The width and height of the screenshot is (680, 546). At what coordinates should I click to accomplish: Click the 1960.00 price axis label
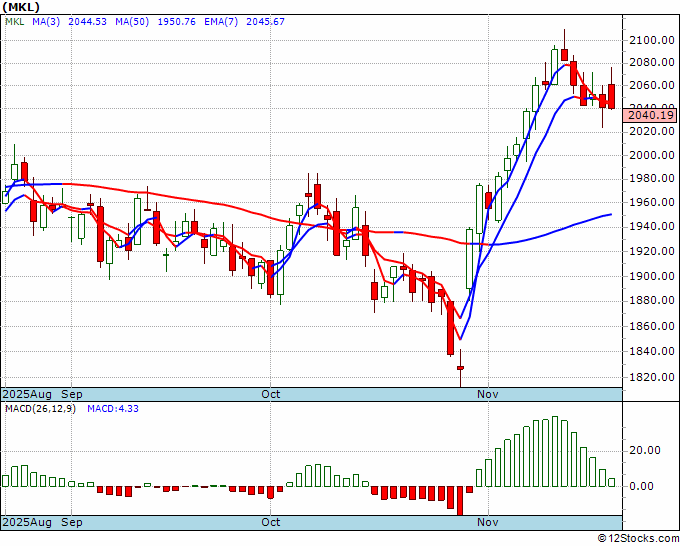652,202
